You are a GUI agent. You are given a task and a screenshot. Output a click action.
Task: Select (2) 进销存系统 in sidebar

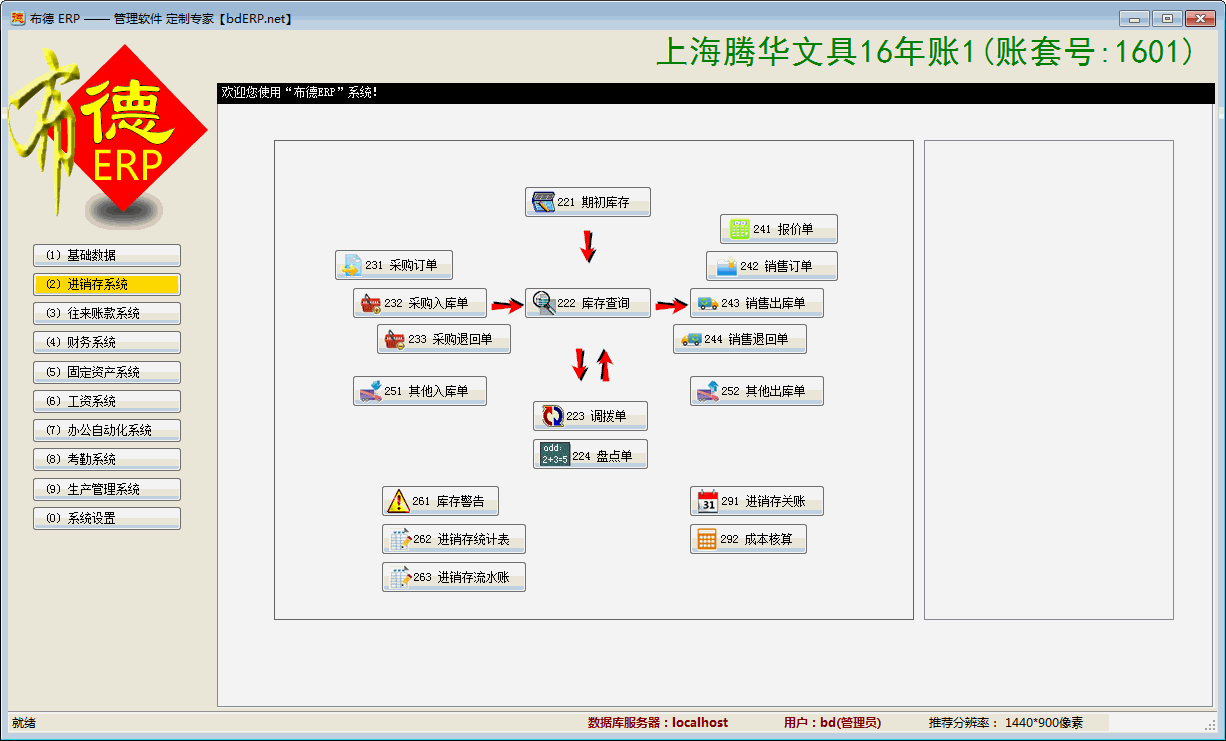pos(107,284)
